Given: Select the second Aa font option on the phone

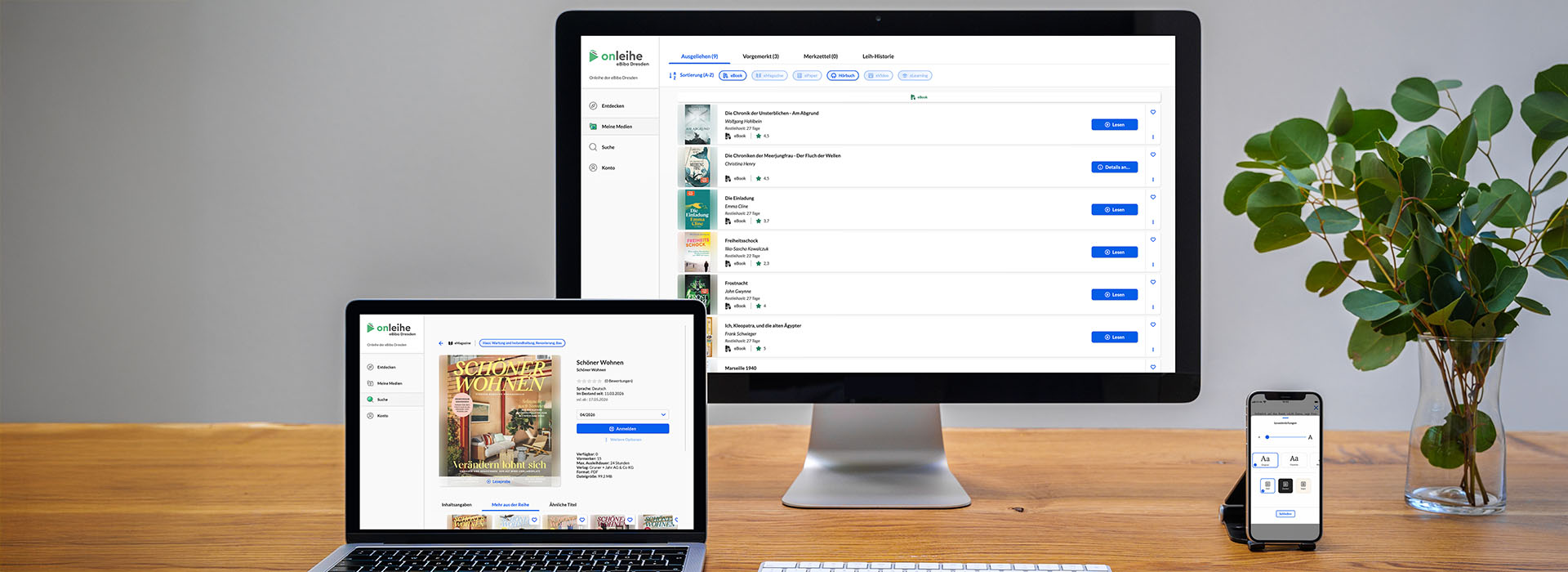Looking at the screenshot, I should click(x=1294, y=460).
